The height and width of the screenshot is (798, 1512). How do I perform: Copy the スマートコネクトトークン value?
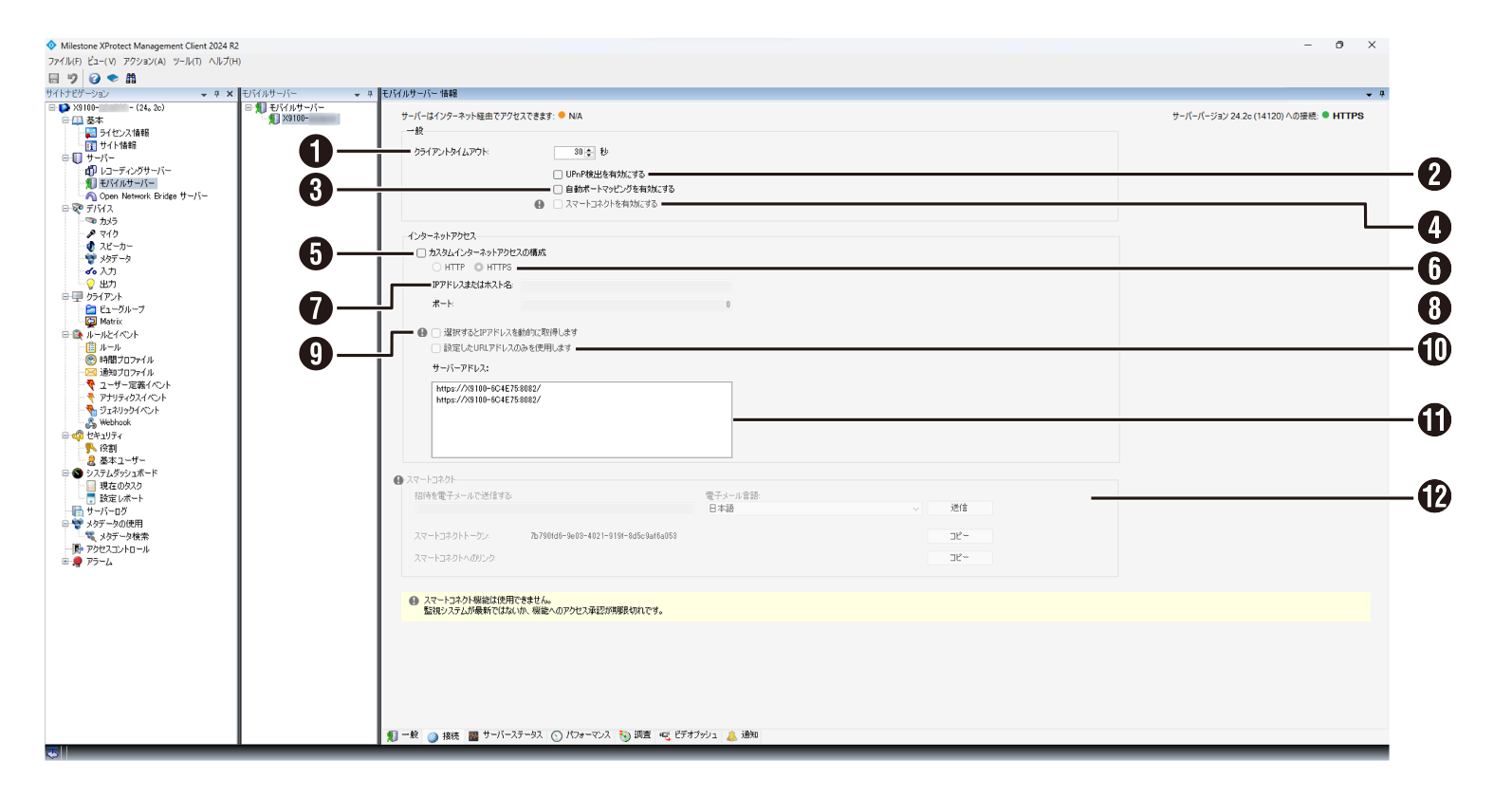point(960,536)
